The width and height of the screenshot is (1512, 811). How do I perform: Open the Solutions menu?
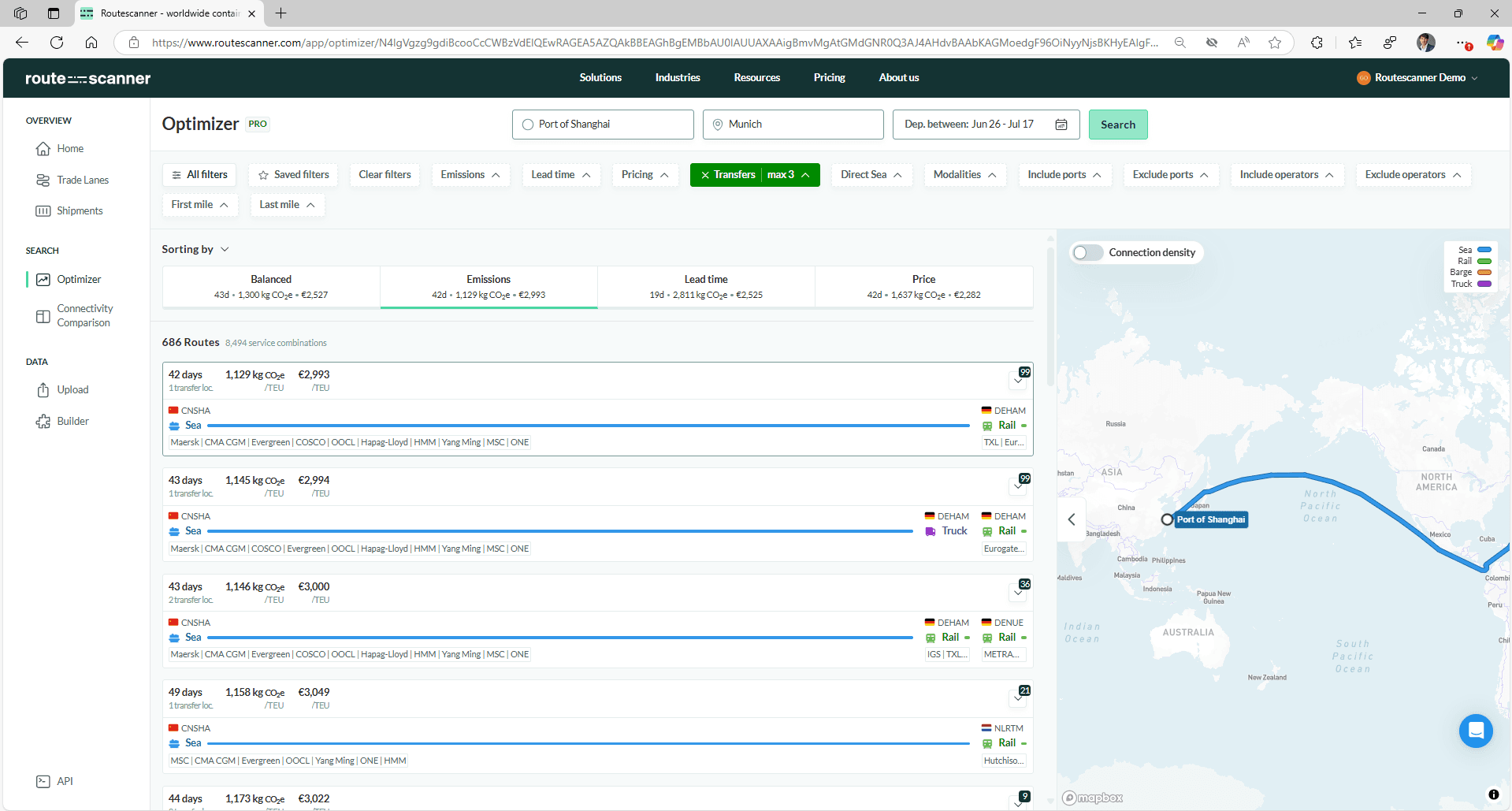pos(600,78)
